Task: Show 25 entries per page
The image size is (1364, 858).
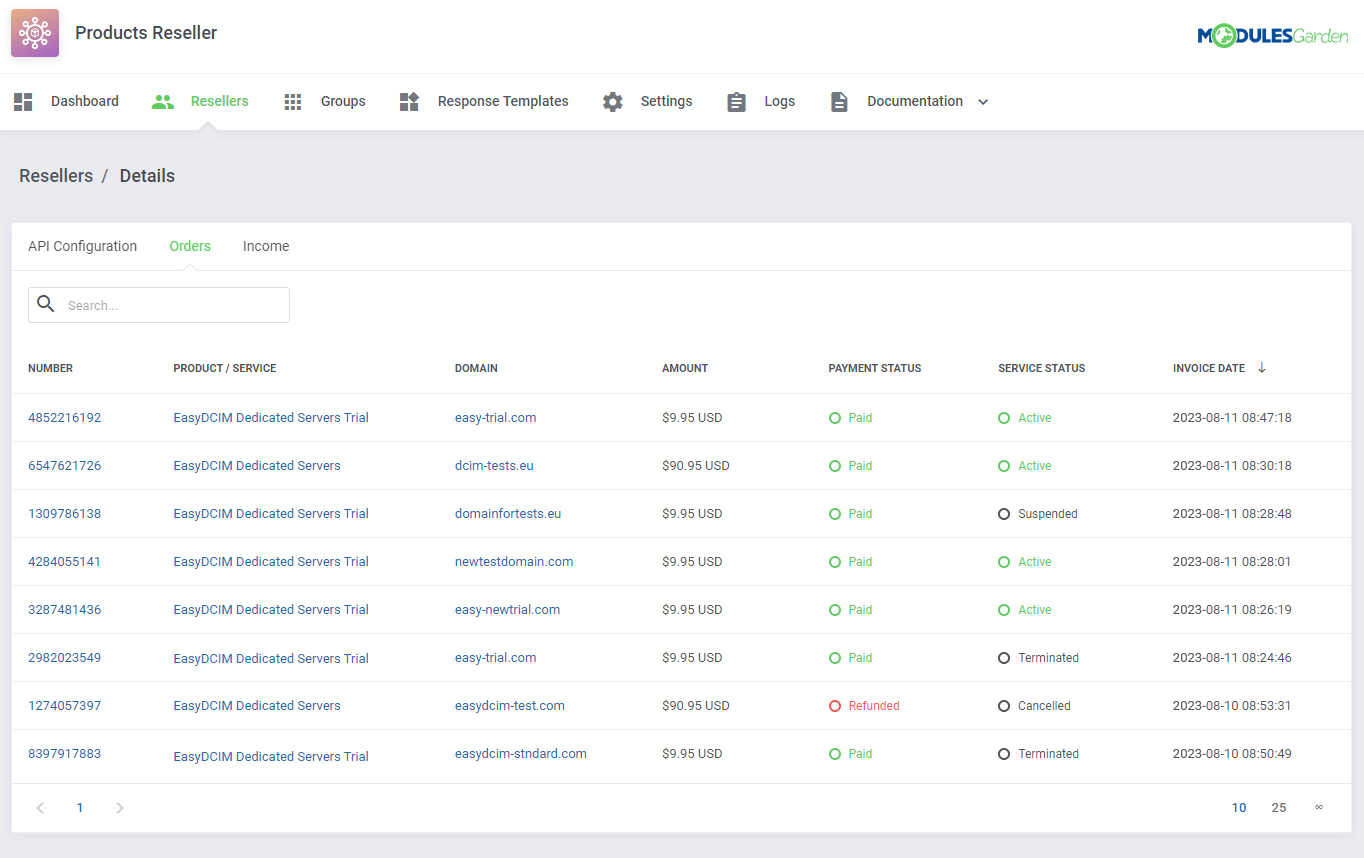Action: tap(1279, 808)
